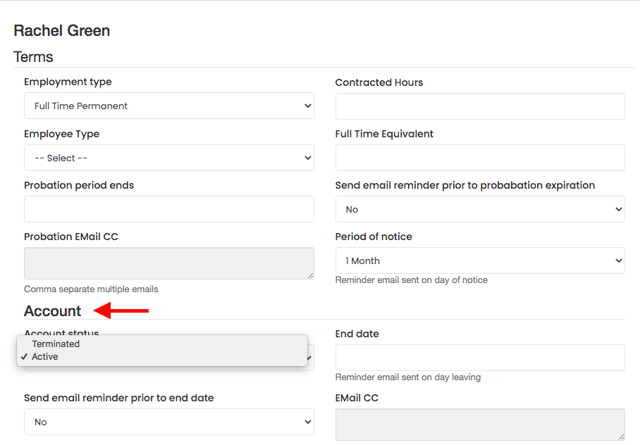Viewport: 640px width, 445px height.
Task: Click the Rachel Green name heading
Action: (x=62, y=31)
